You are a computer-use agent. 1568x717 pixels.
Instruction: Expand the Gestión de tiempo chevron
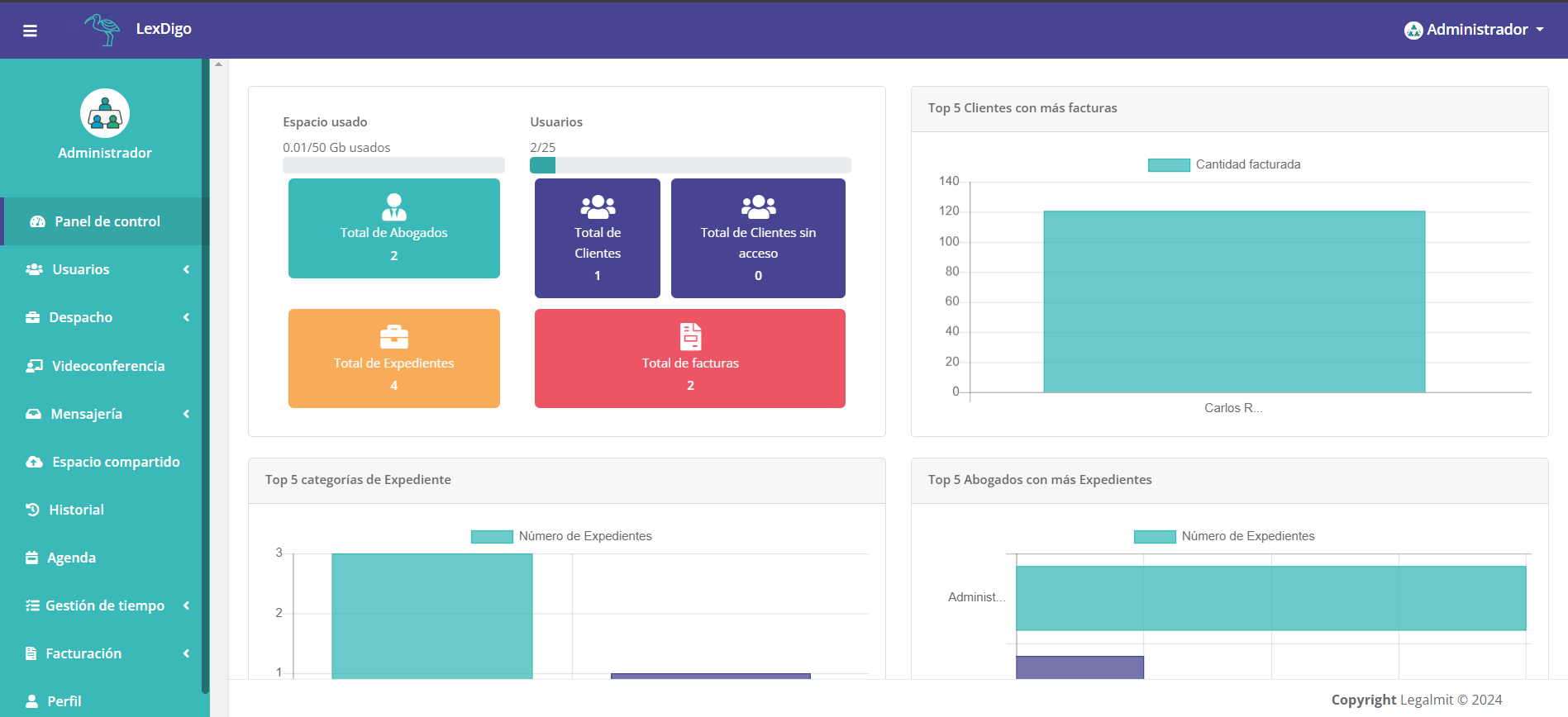tap(187, 605)
